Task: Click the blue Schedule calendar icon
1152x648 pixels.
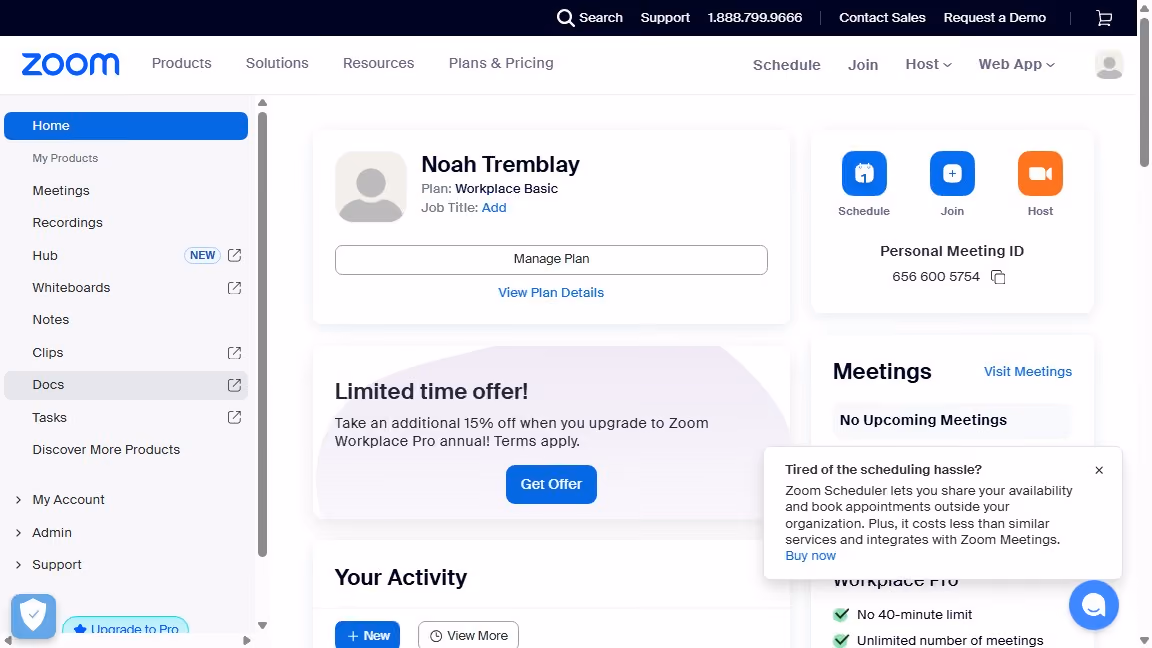Action: click(x=864, y=173)
